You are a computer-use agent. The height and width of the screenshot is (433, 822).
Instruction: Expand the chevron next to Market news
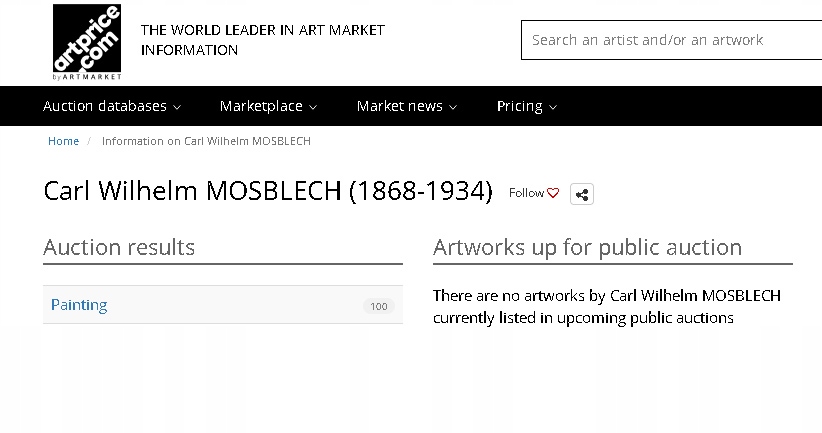(x=453, y=107)
